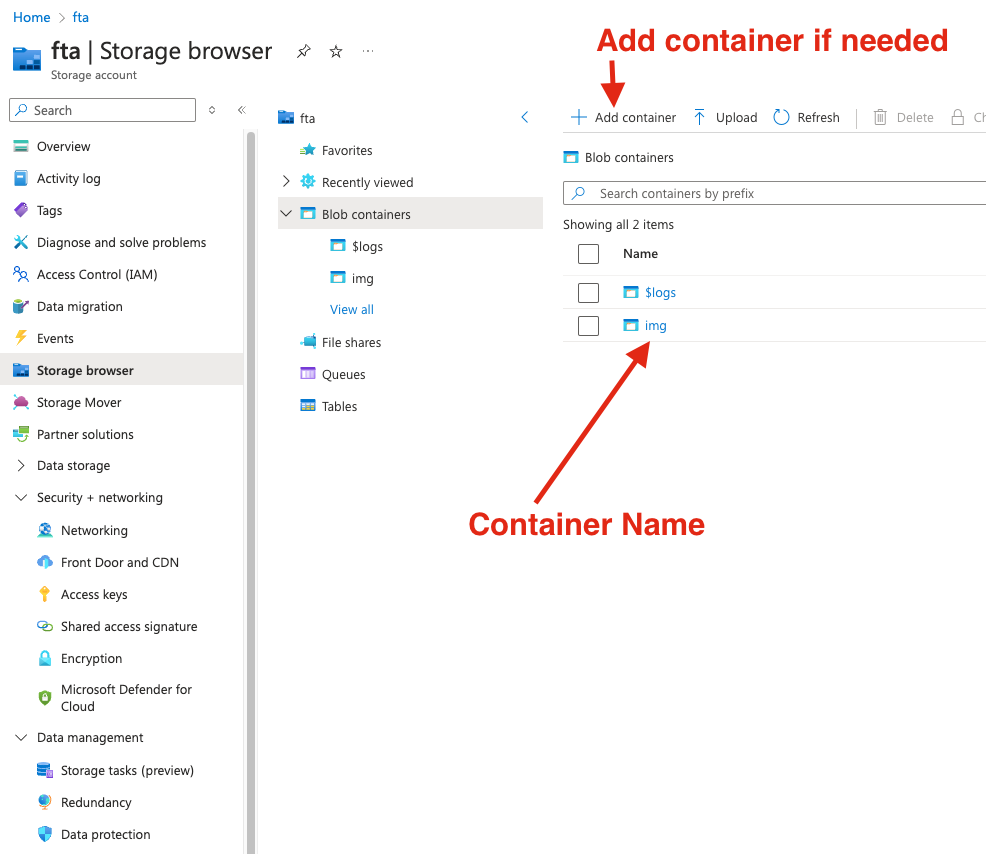Image resolution: width=986 pixels, height=854 pixels.
Task: Open the $logs container link
Action: pyautogui.click(x=660, y=292)
